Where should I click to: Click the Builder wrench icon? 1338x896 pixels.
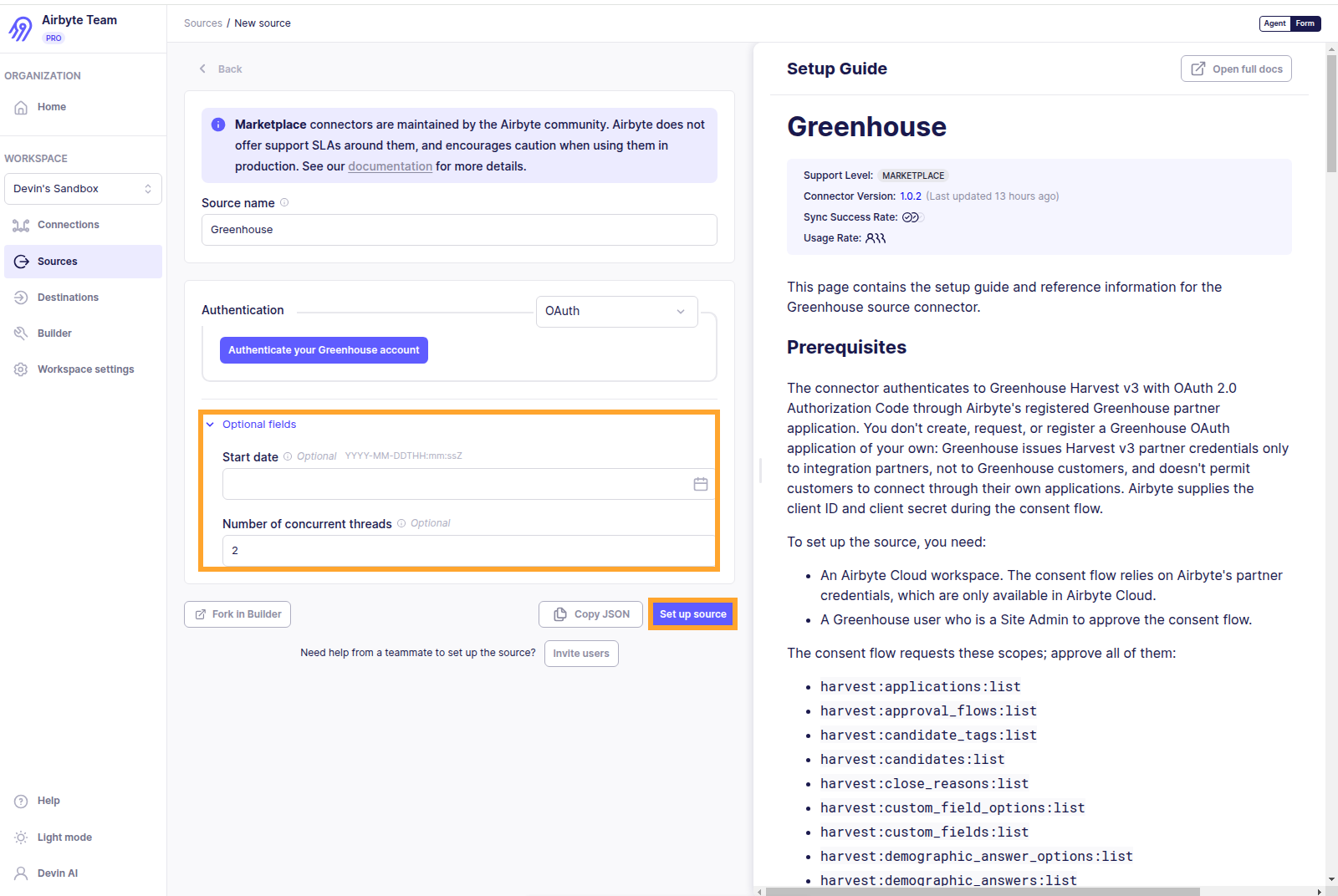coord(21,333)
